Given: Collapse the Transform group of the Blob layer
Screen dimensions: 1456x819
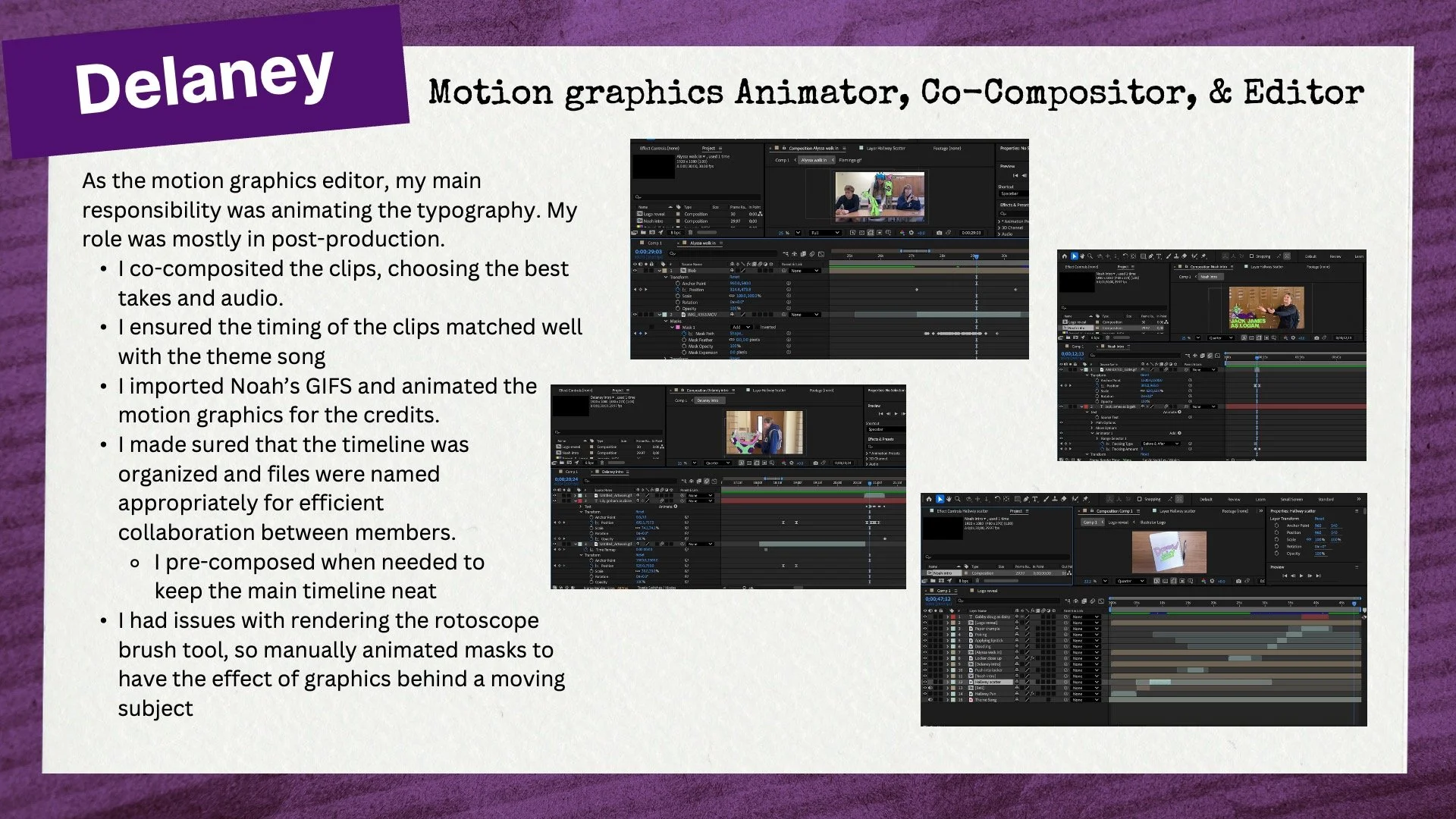Looking at the screenshot, I should coord(665,277).
